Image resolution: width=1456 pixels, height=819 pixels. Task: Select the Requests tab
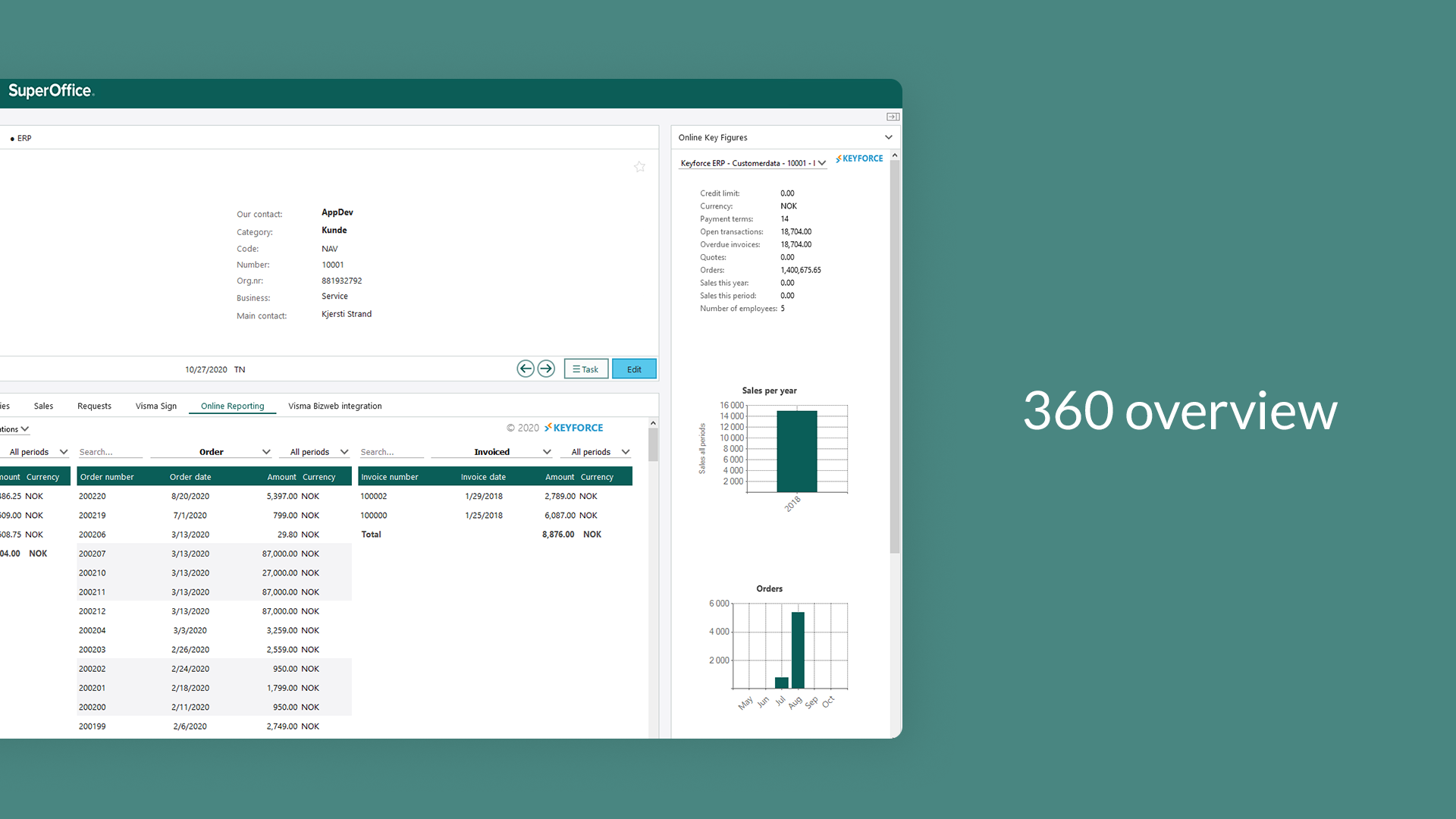tap(94, 406)
